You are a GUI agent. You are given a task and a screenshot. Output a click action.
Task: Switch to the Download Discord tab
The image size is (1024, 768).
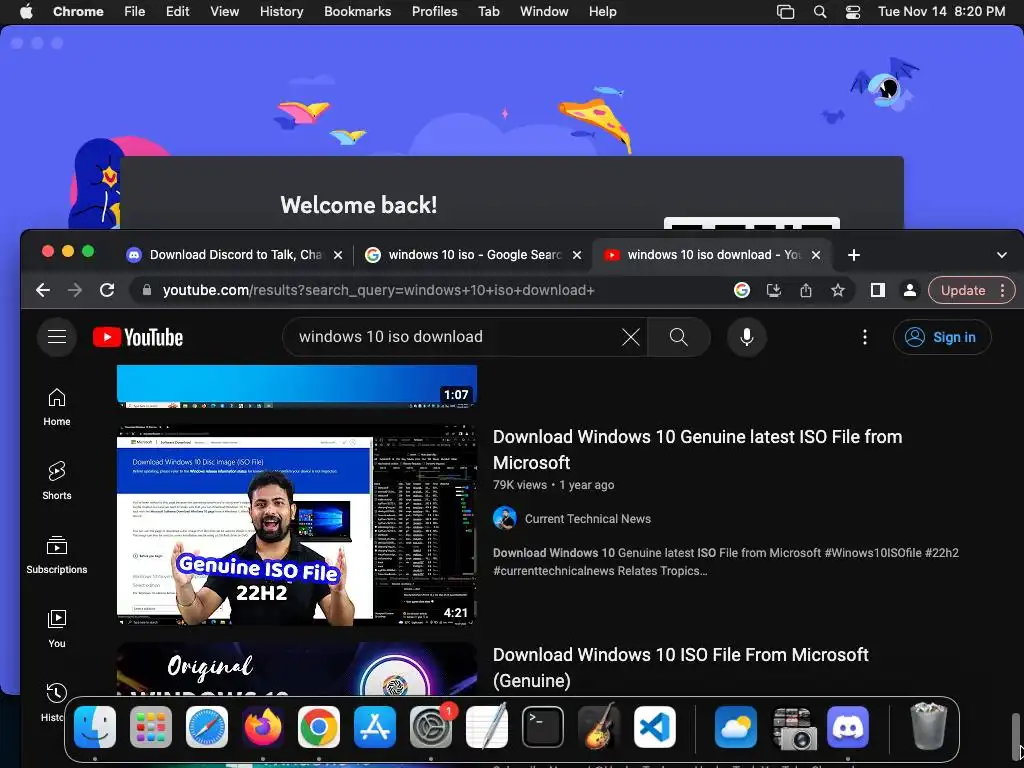pyautogui.click(x=235, y=255)
